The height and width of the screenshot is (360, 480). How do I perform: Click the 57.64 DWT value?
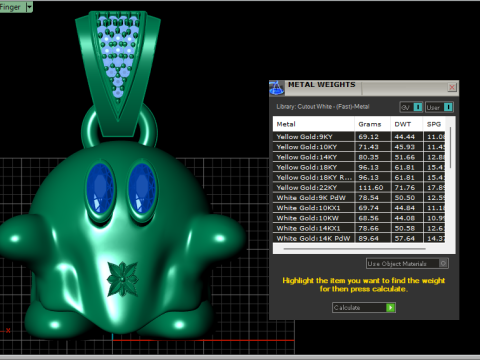(x=405, y=238)
